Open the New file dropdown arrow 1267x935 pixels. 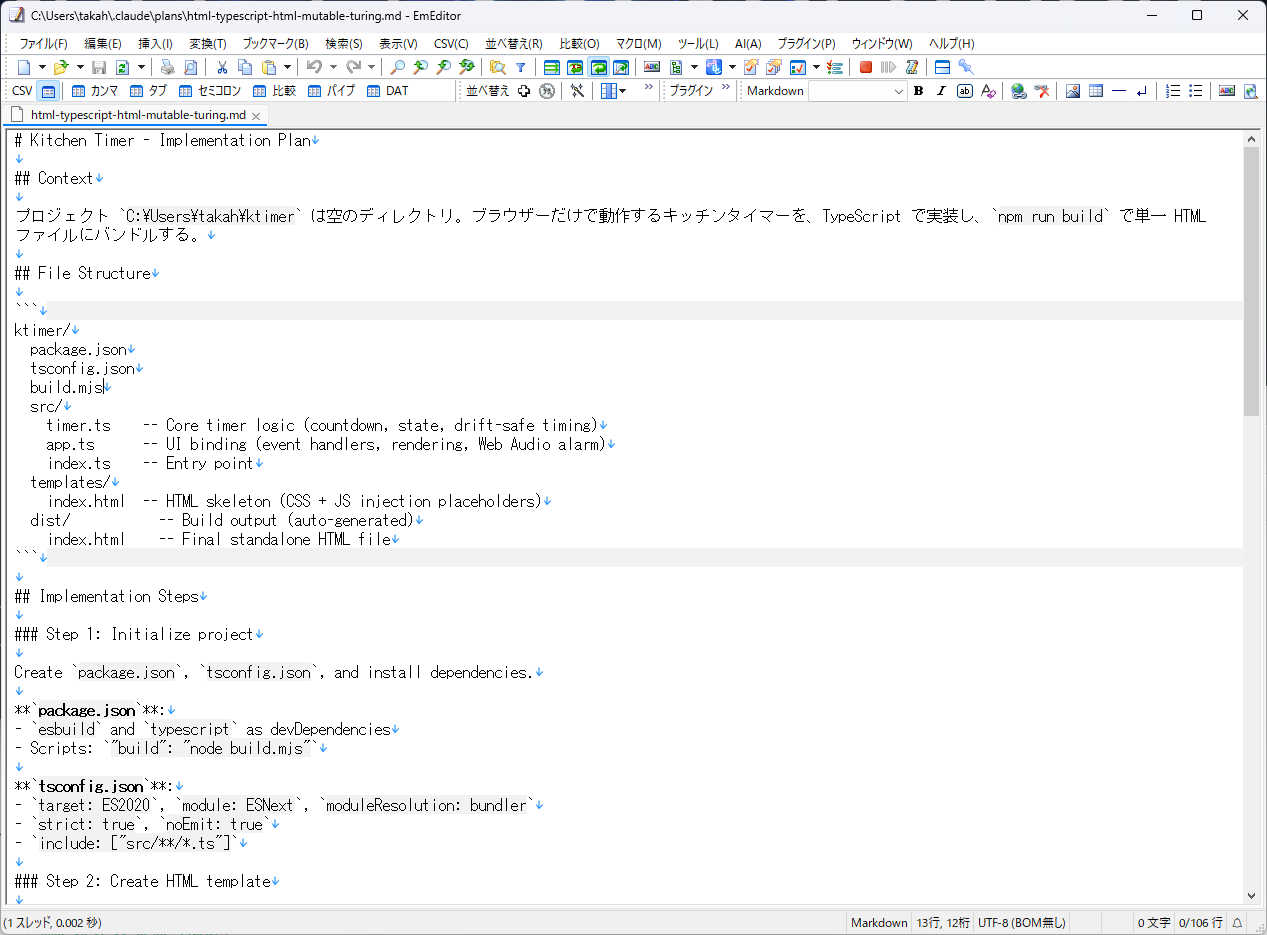[x=41, y=67]
